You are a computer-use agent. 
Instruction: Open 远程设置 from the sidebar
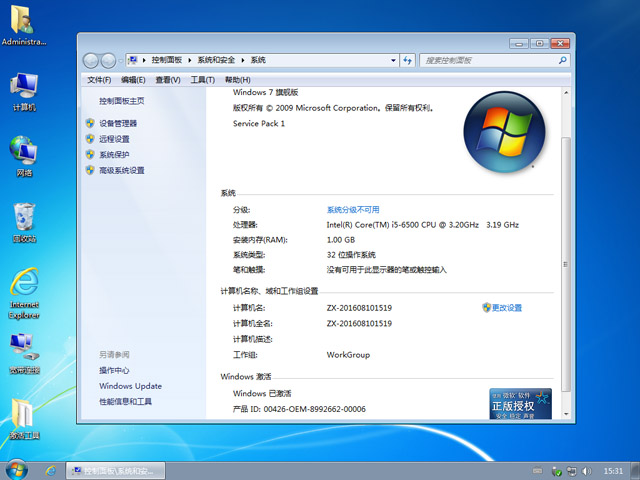114,139
